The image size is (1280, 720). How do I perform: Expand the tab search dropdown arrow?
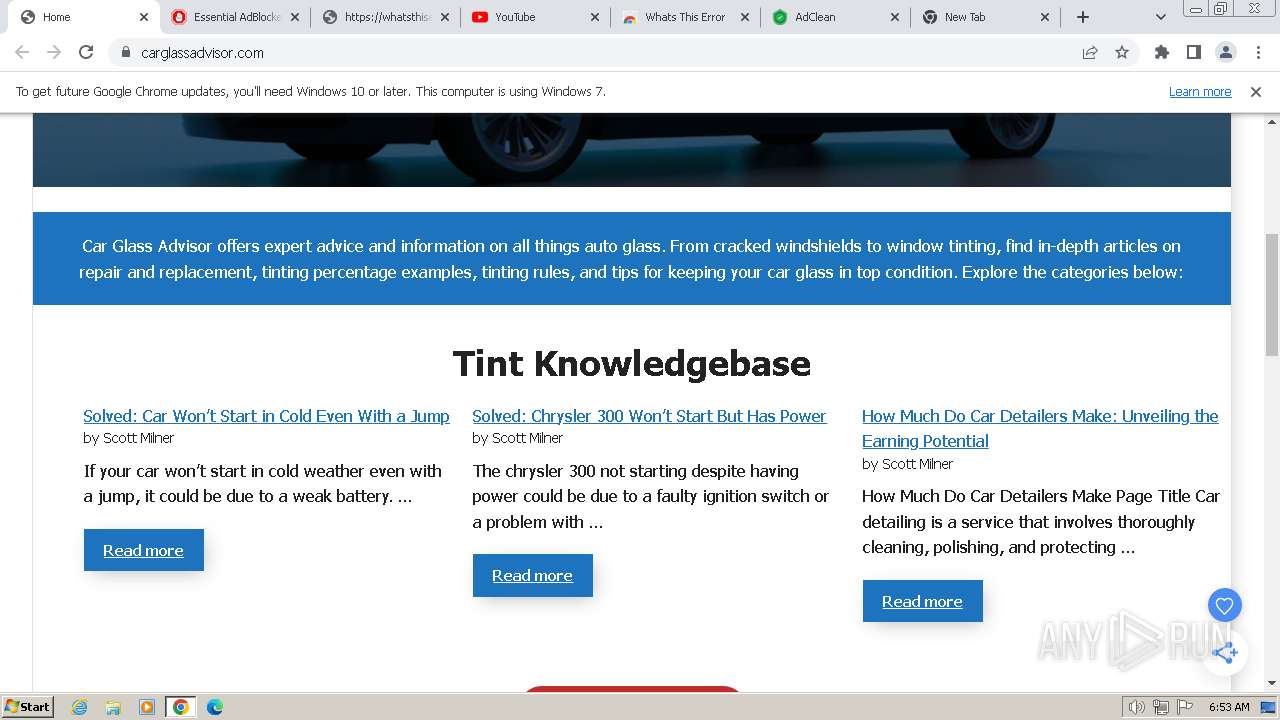(1160, 17)
